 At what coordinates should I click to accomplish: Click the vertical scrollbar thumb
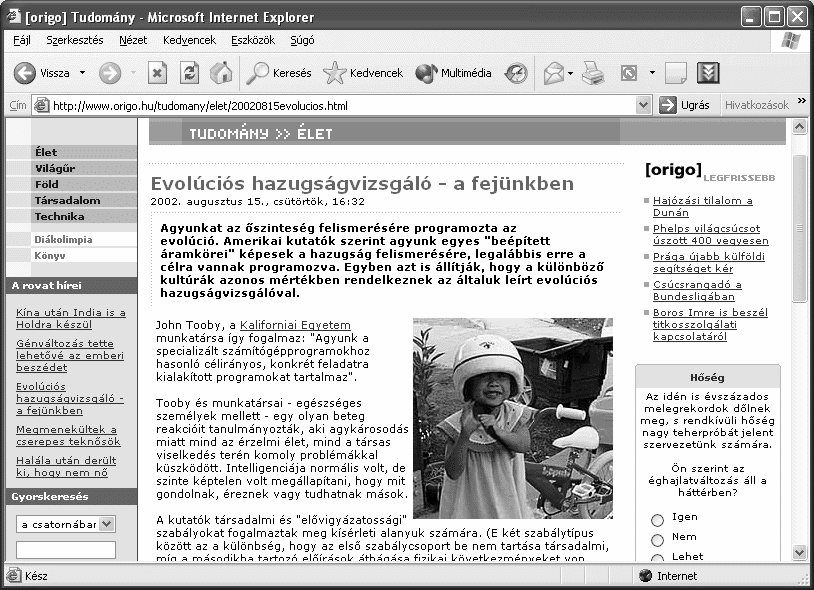pyautogui.click(x=799, y=228)
